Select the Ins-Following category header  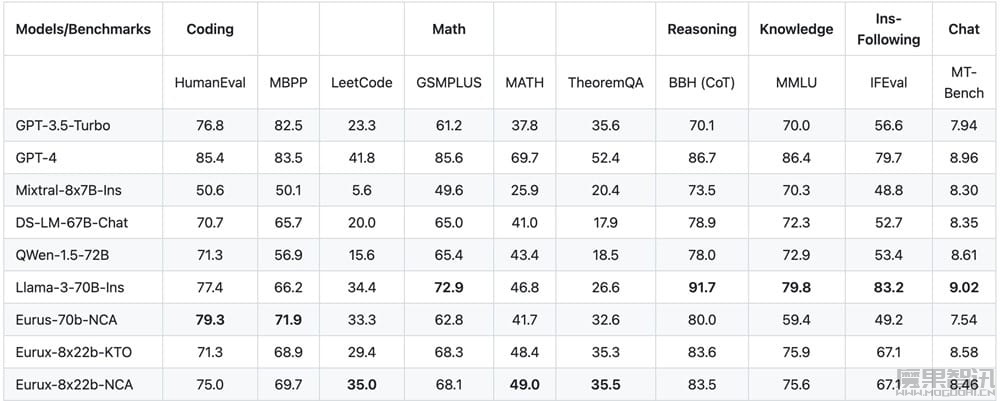coord(888,29)
